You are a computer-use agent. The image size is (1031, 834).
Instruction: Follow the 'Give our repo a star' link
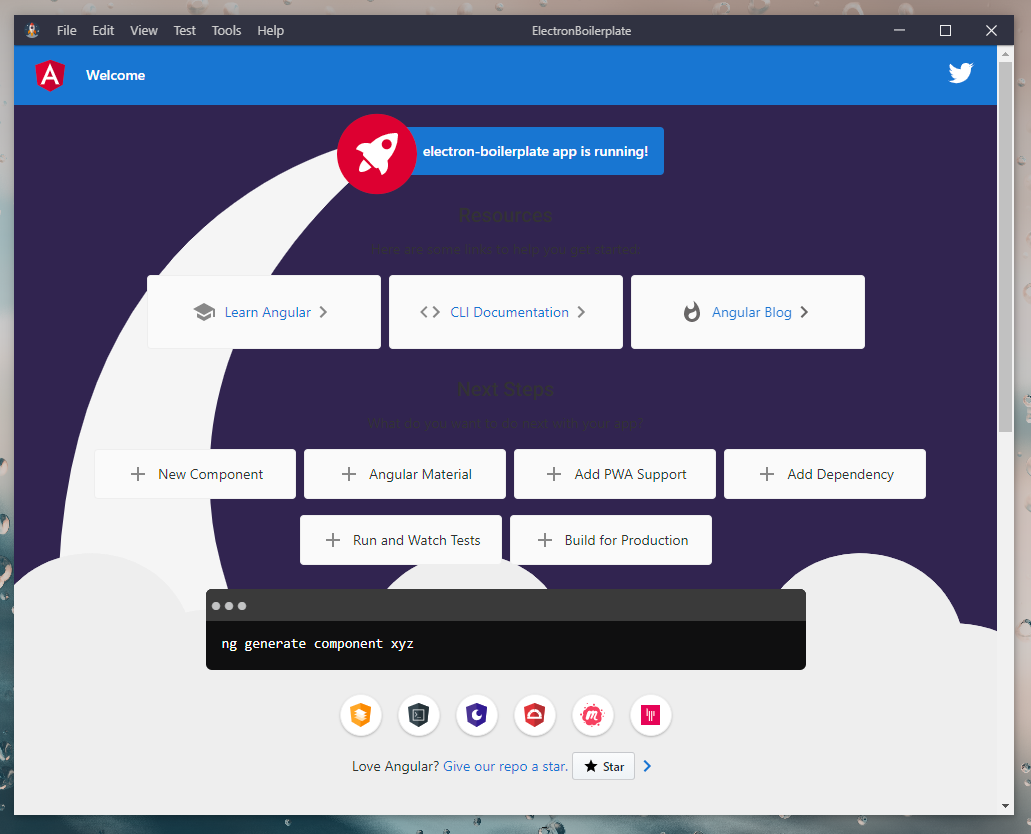click(505, 766)
